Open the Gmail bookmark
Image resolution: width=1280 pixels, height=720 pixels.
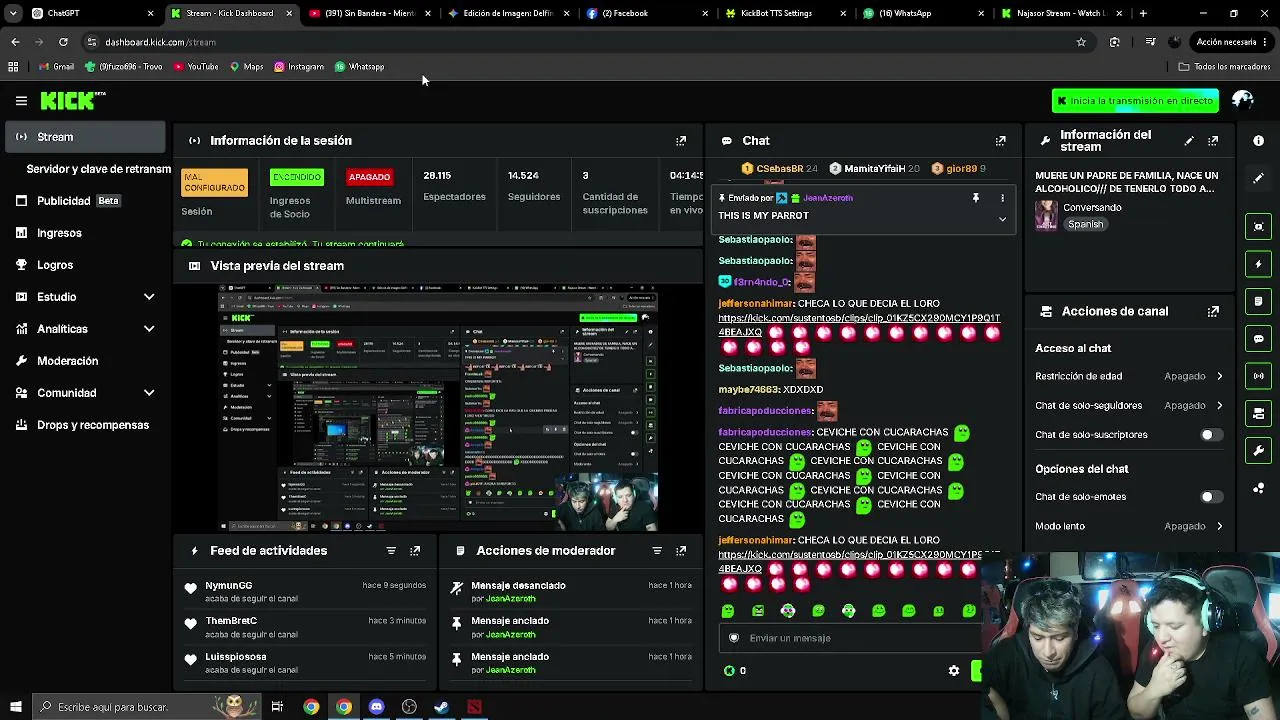click(x=57, y=67)
